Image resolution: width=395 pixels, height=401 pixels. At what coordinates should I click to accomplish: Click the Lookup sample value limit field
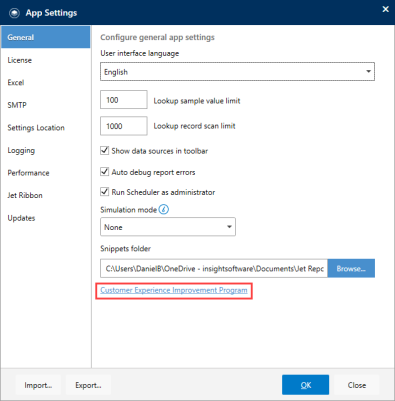[124, 100]
